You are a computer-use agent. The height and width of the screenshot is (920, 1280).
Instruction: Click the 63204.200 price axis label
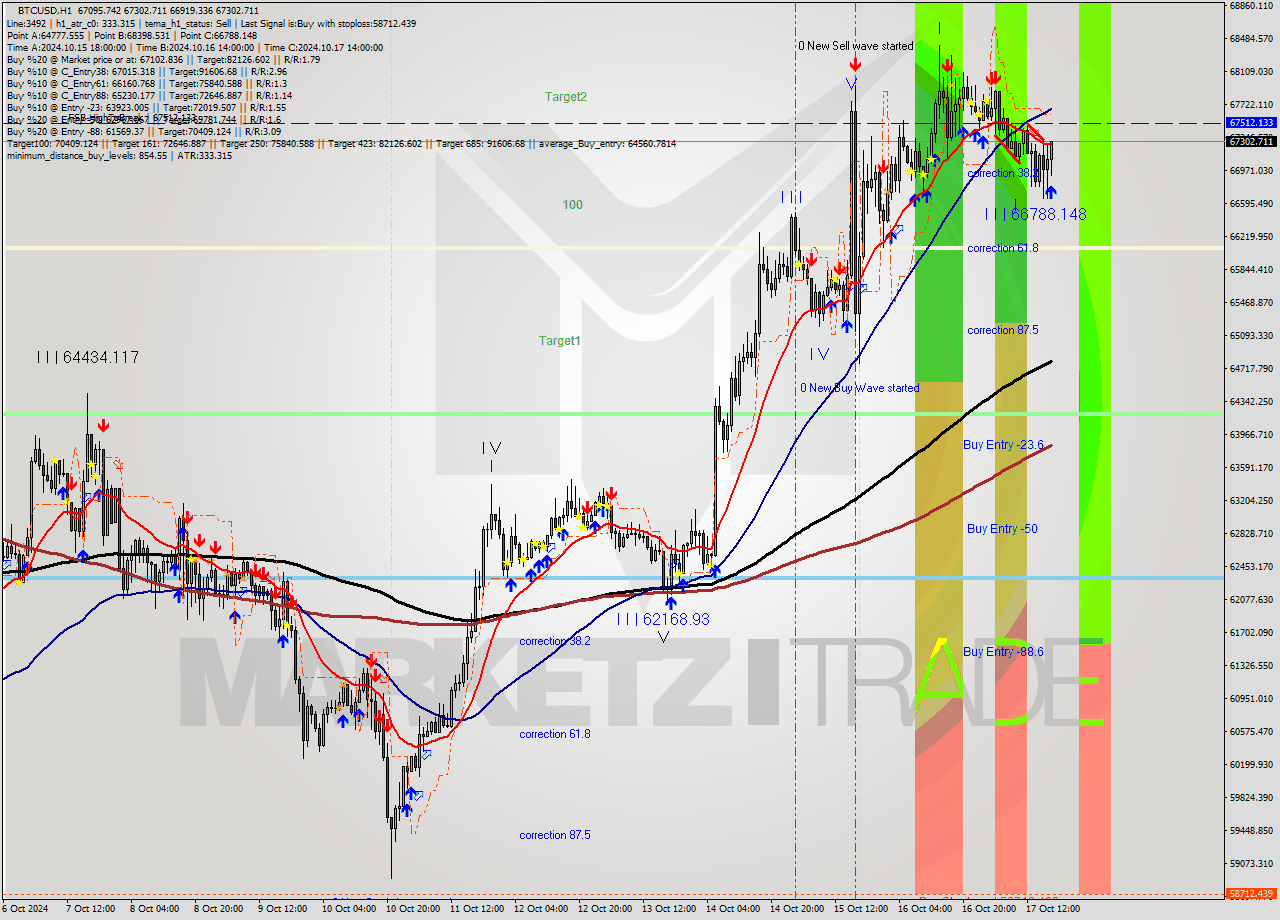1251,501
